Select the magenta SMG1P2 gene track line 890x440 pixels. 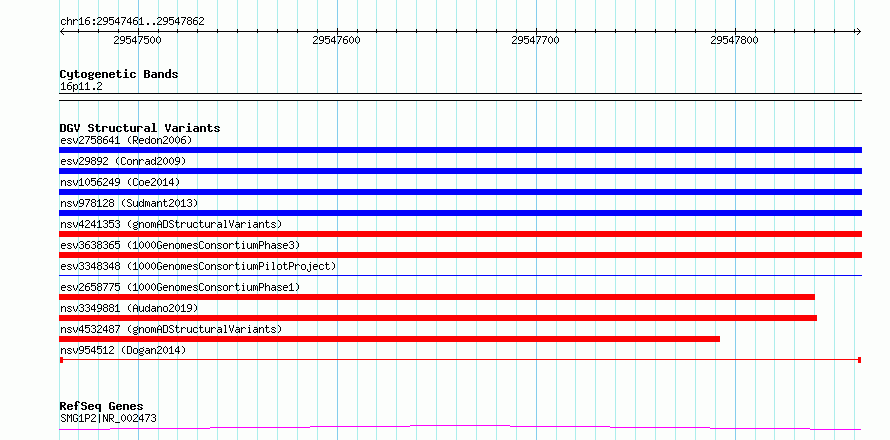[460, 427]
